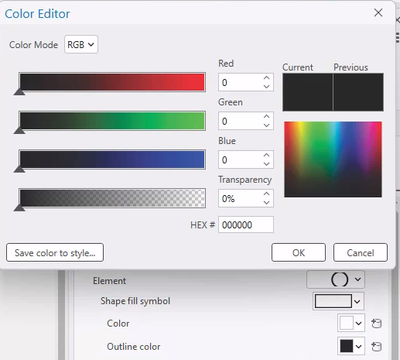This screenshot has height=360, width=400.
Task: Increase Transparency with up arrow
Action: click(x=266, y=194)
